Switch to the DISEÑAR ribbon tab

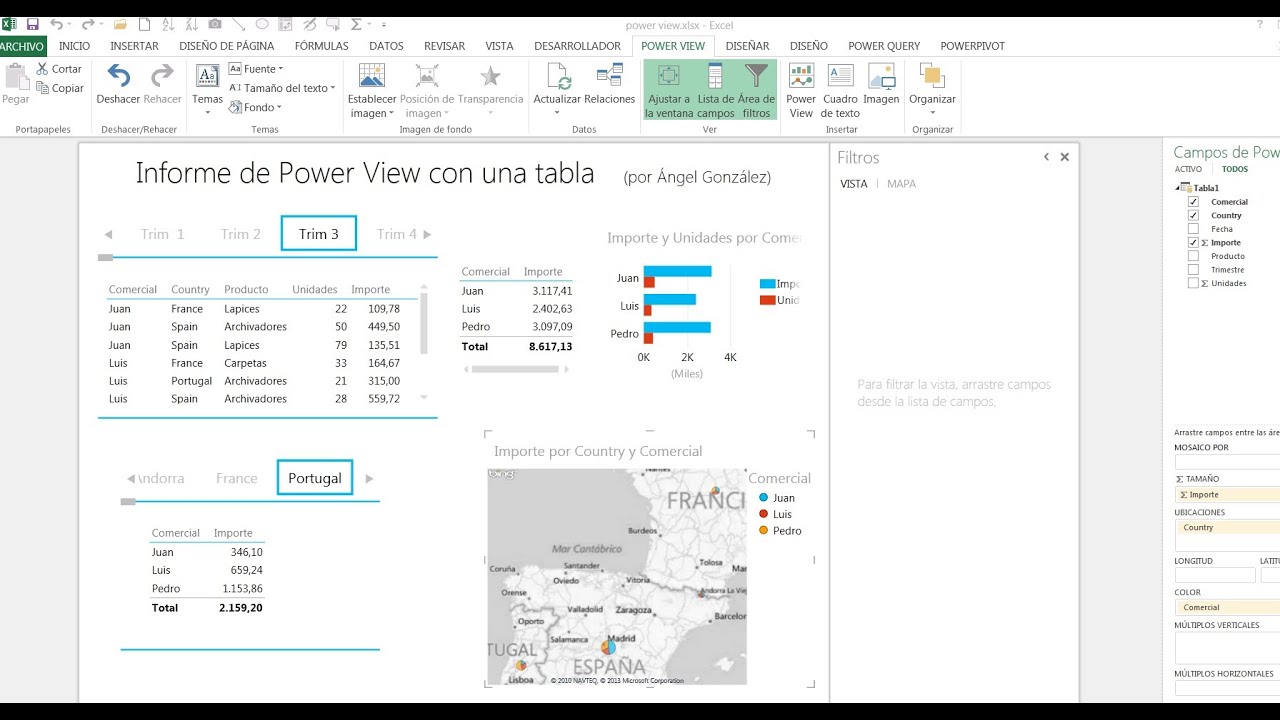point(747,46)
